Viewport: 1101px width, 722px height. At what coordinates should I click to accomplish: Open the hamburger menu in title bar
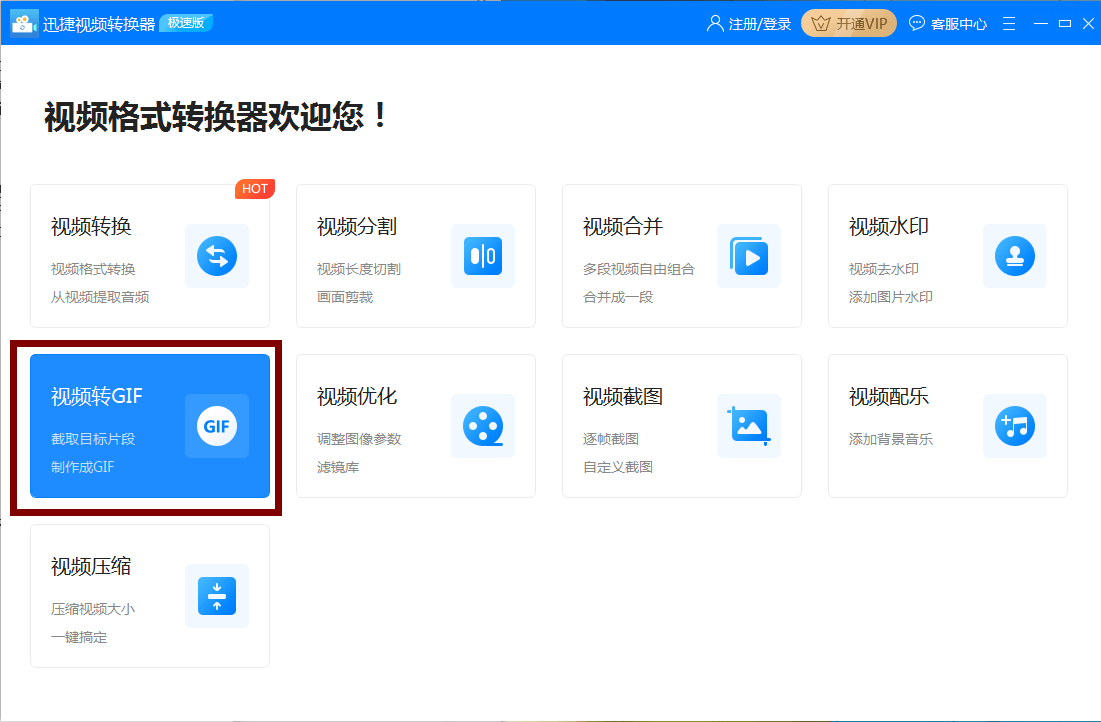pyautogui.click(x=1009, y=24)
